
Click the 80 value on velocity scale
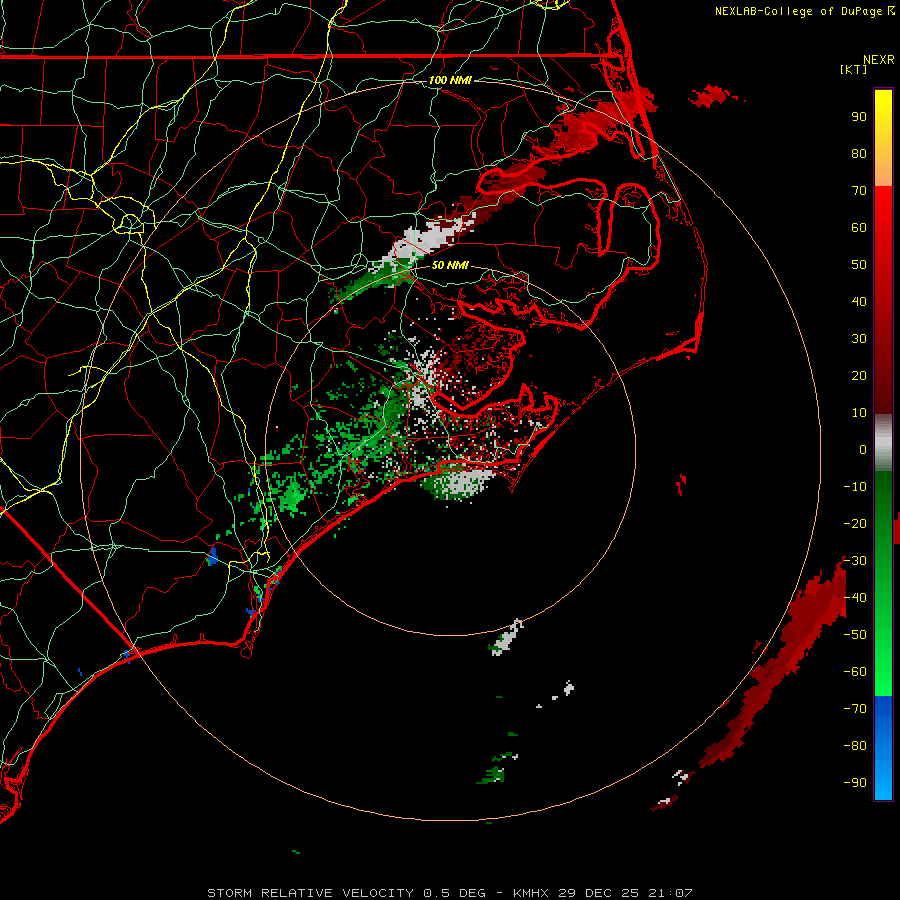(x=859, y=154)
